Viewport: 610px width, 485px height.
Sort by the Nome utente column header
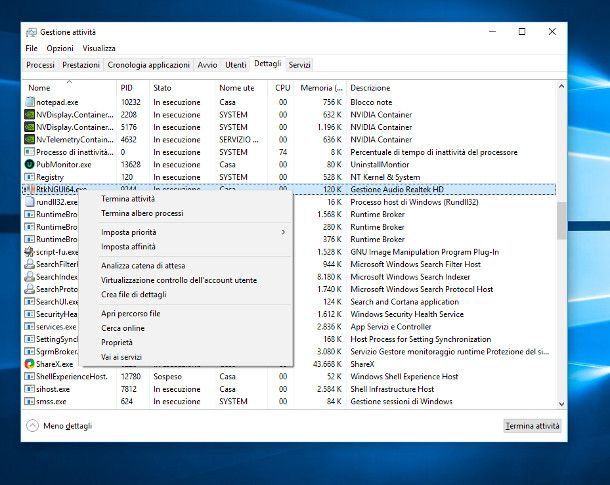241,88
